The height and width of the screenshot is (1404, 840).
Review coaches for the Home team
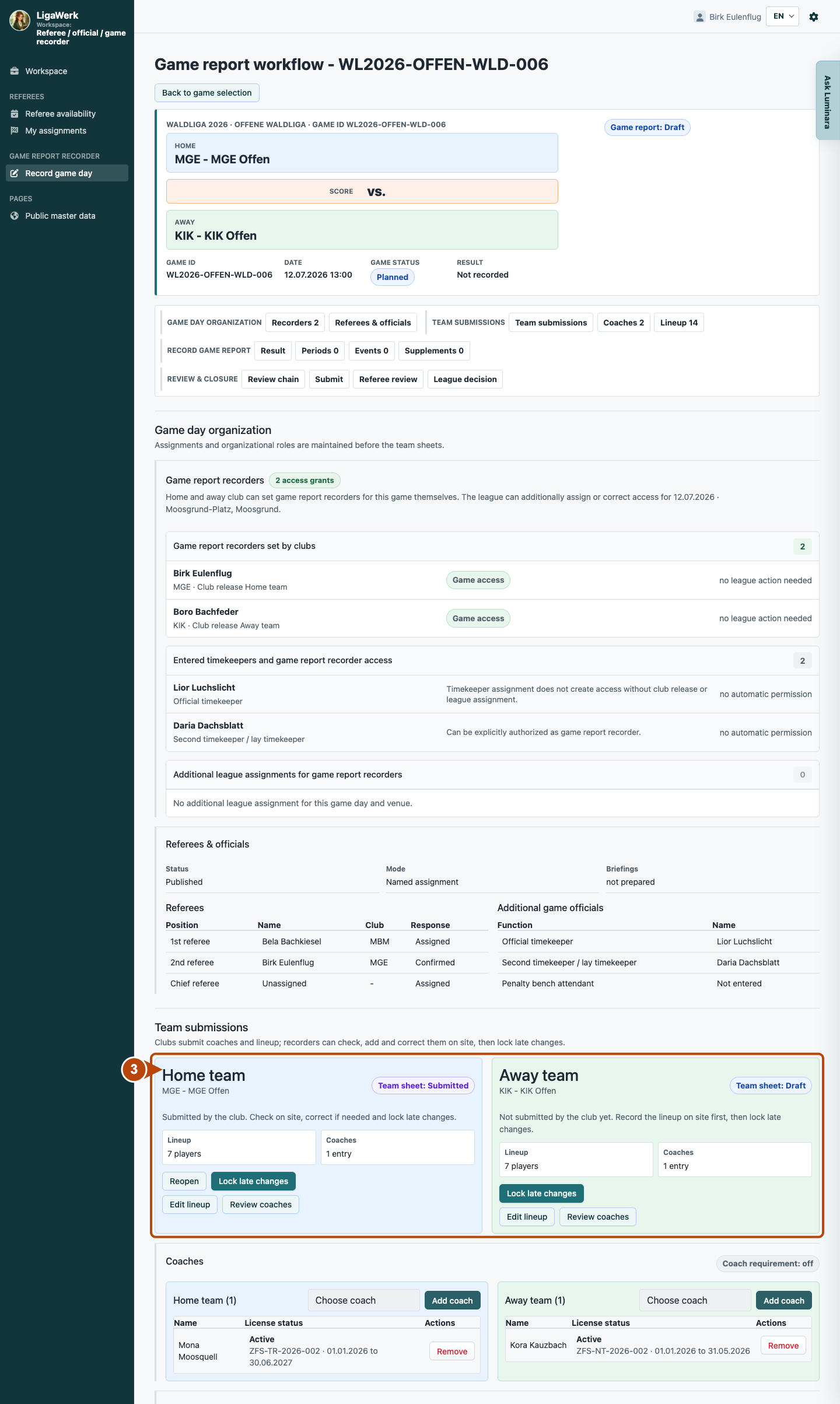tap(261, 1205)
